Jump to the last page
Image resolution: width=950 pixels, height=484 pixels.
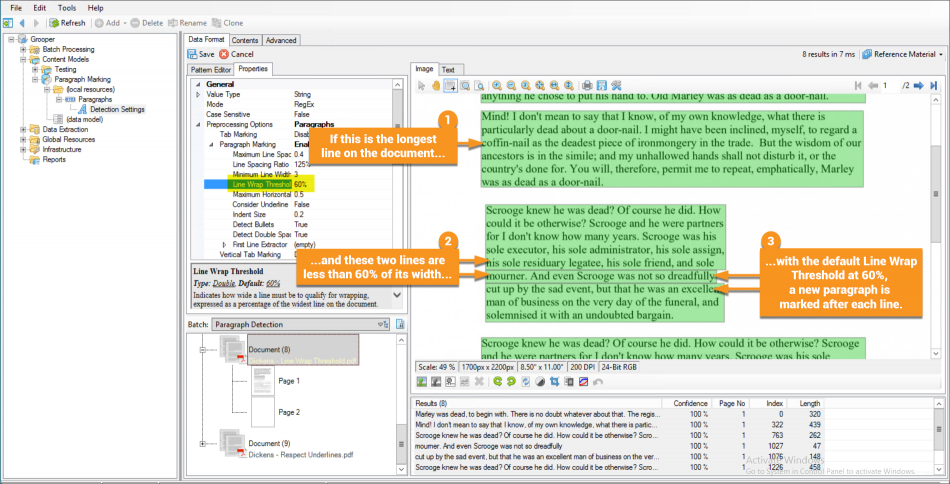coord(933,85)
